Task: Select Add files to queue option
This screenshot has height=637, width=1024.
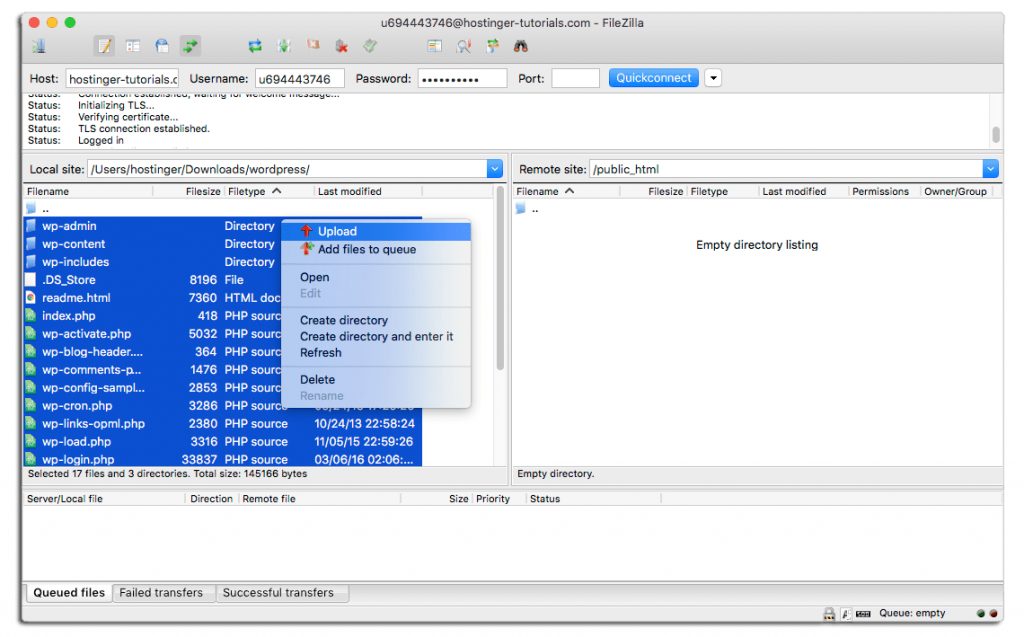Action: (366, 249)
